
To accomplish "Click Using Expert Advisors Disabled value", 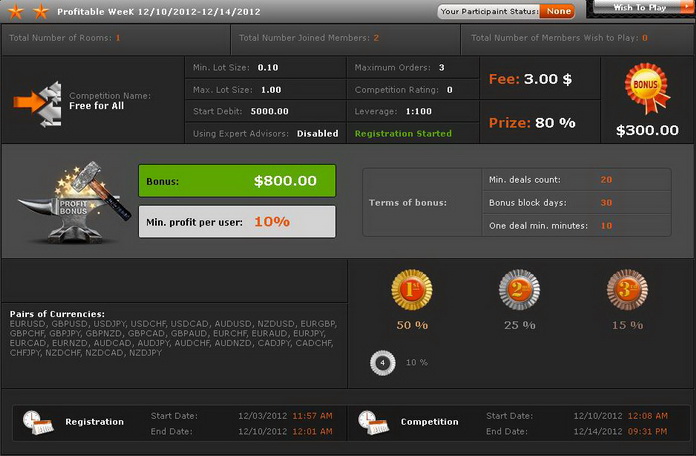I will [317, 134].
